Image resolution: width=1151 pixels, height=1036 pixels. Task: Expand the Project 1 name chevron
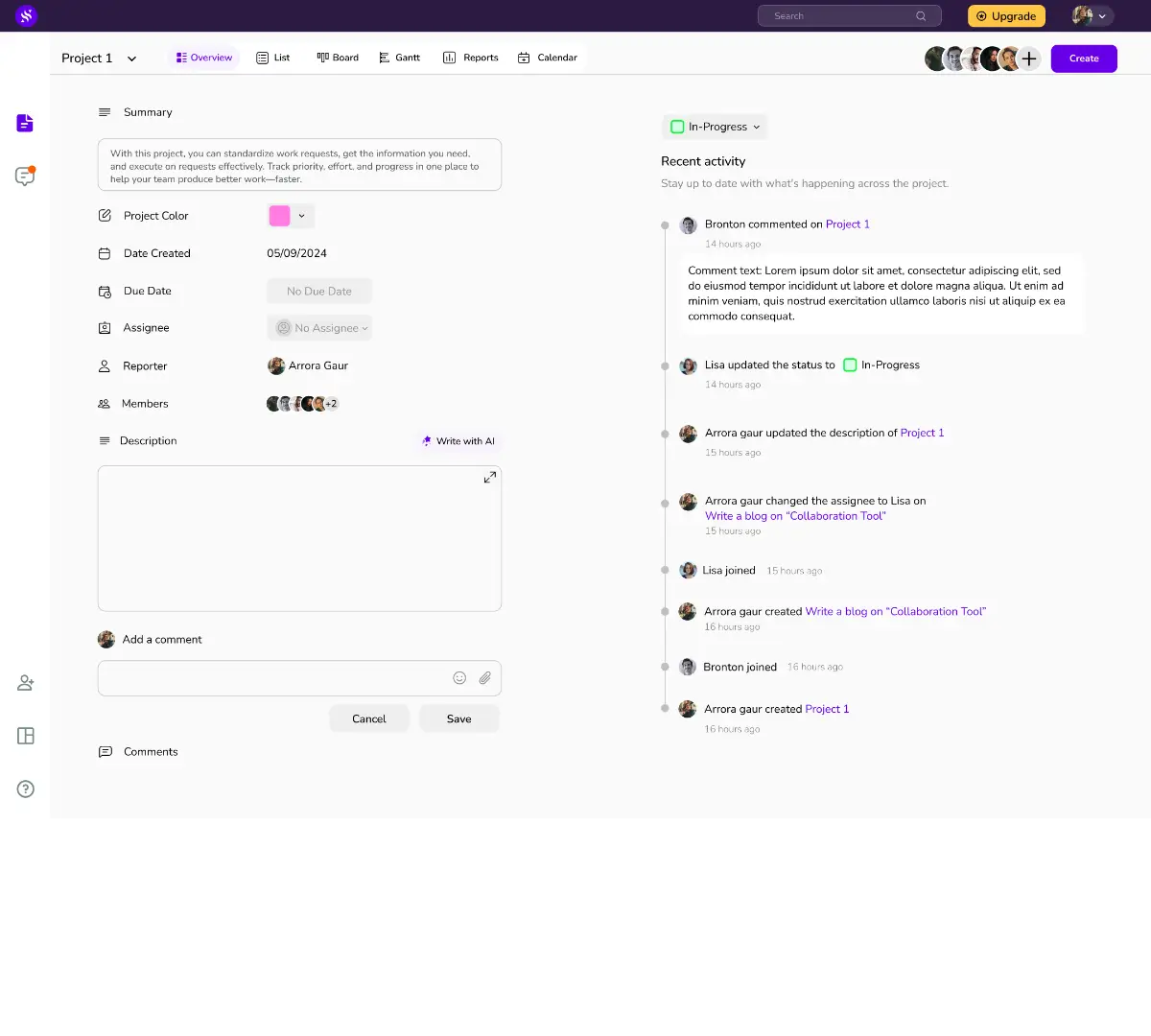pyautogui.click(x=131, y=59)
